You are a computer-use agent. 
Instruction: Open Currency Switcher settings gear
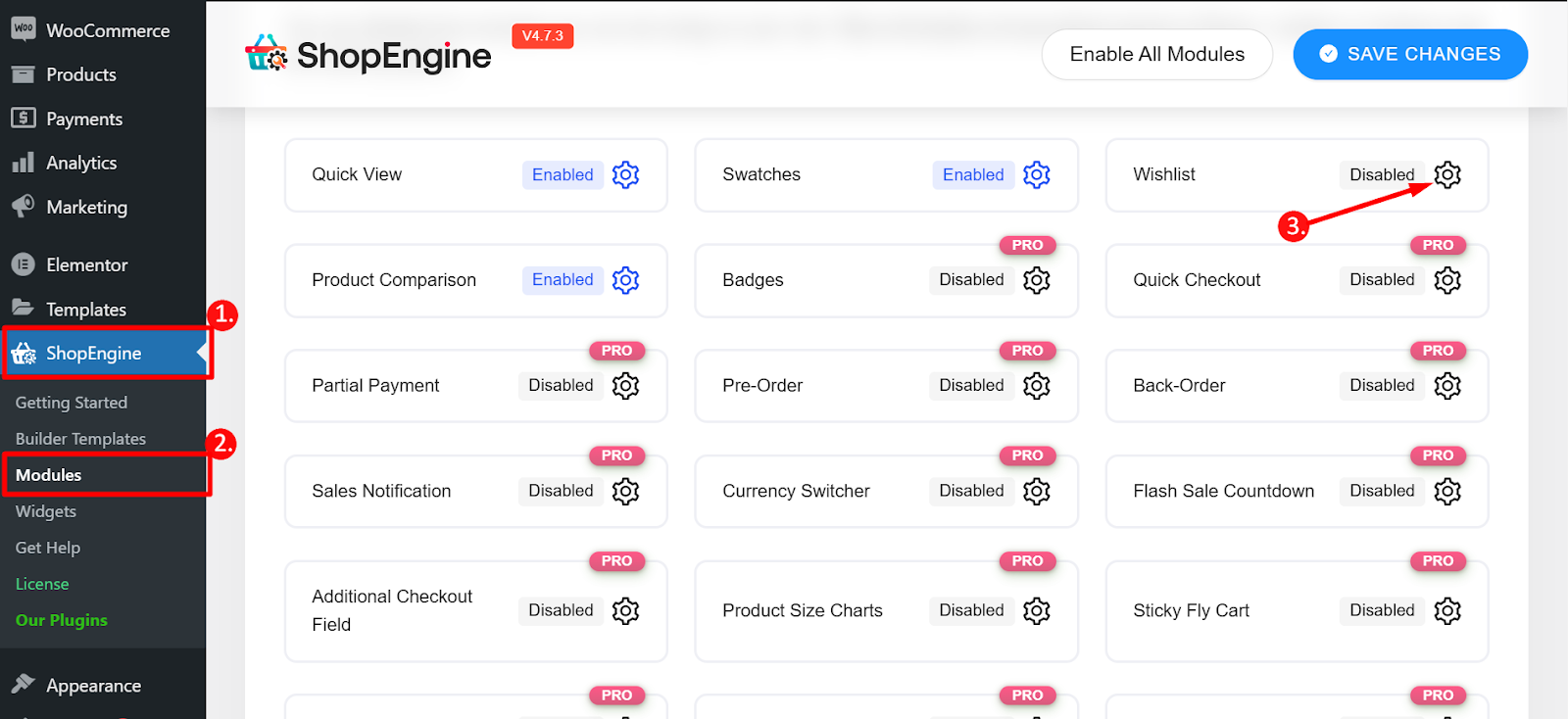(x=1036, y=491)
